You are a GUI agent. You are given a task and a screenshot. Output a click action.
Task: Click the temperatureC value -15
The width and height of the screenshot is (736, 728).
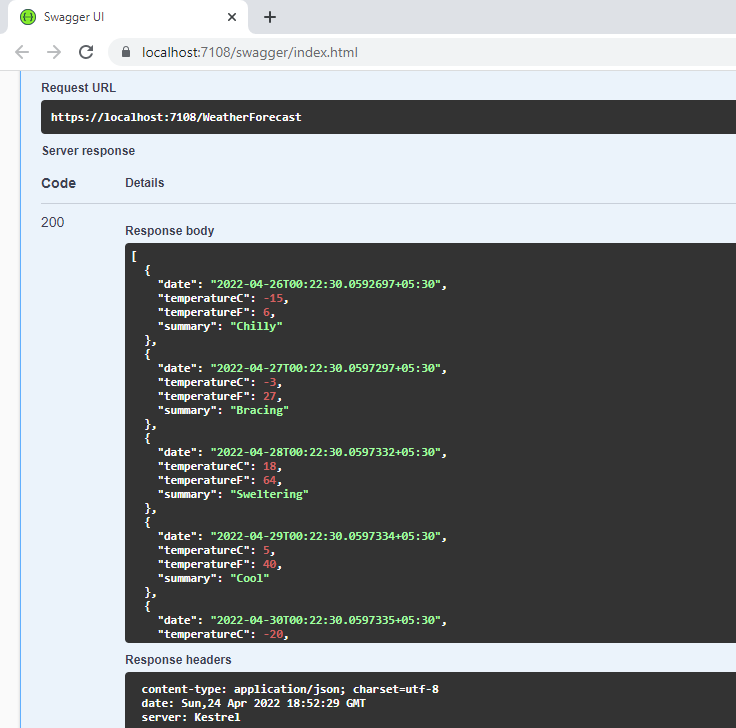click(267, 298)
